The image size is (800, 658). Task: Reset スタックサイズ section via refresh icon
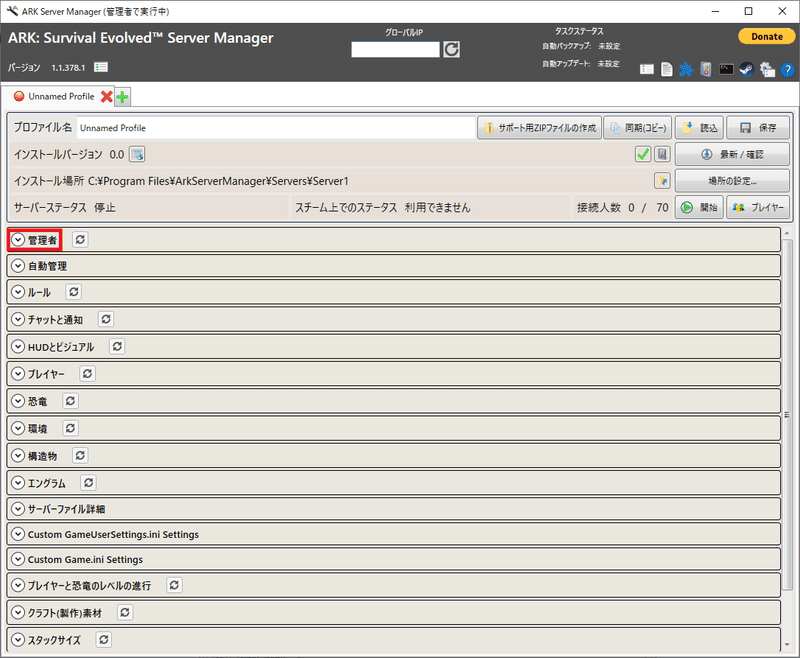click(104, 640)
